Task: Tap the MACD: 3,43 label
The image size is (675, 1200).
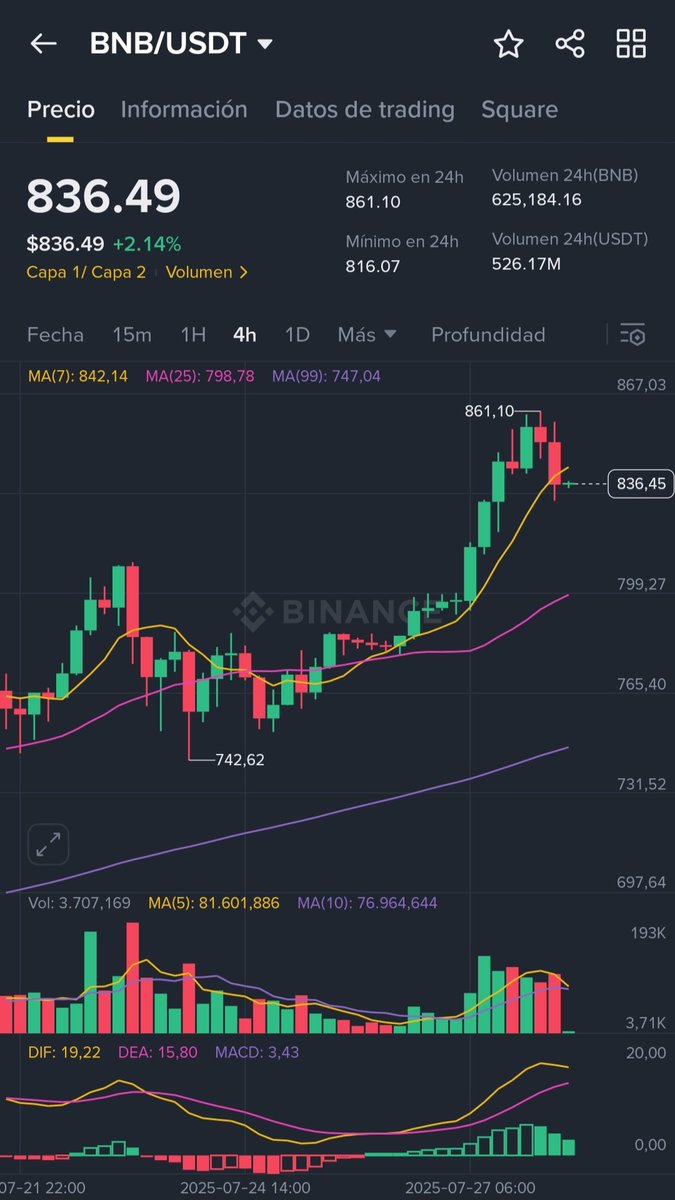Action: coord(257,1052)
